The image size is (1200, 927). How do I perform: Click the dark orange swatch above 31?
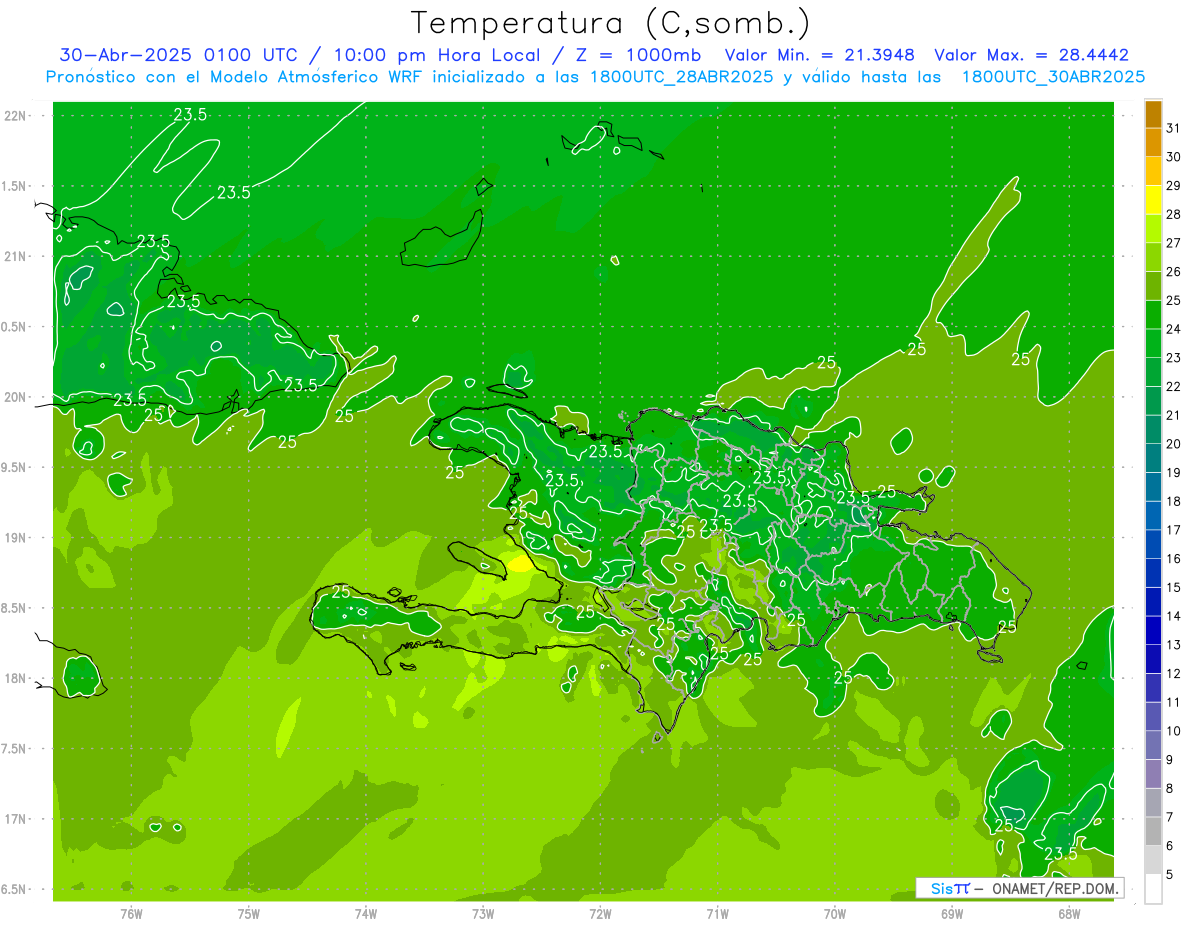(1153, 114)
